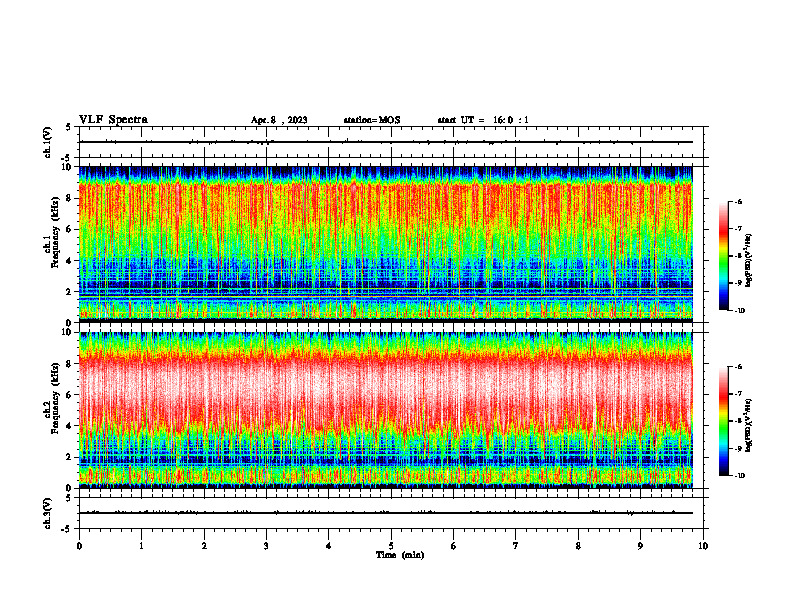Click the "4" frequency tick of ch.2 spectrogram
The height and width of the screenshot is (612, 792).
point(70,426)
